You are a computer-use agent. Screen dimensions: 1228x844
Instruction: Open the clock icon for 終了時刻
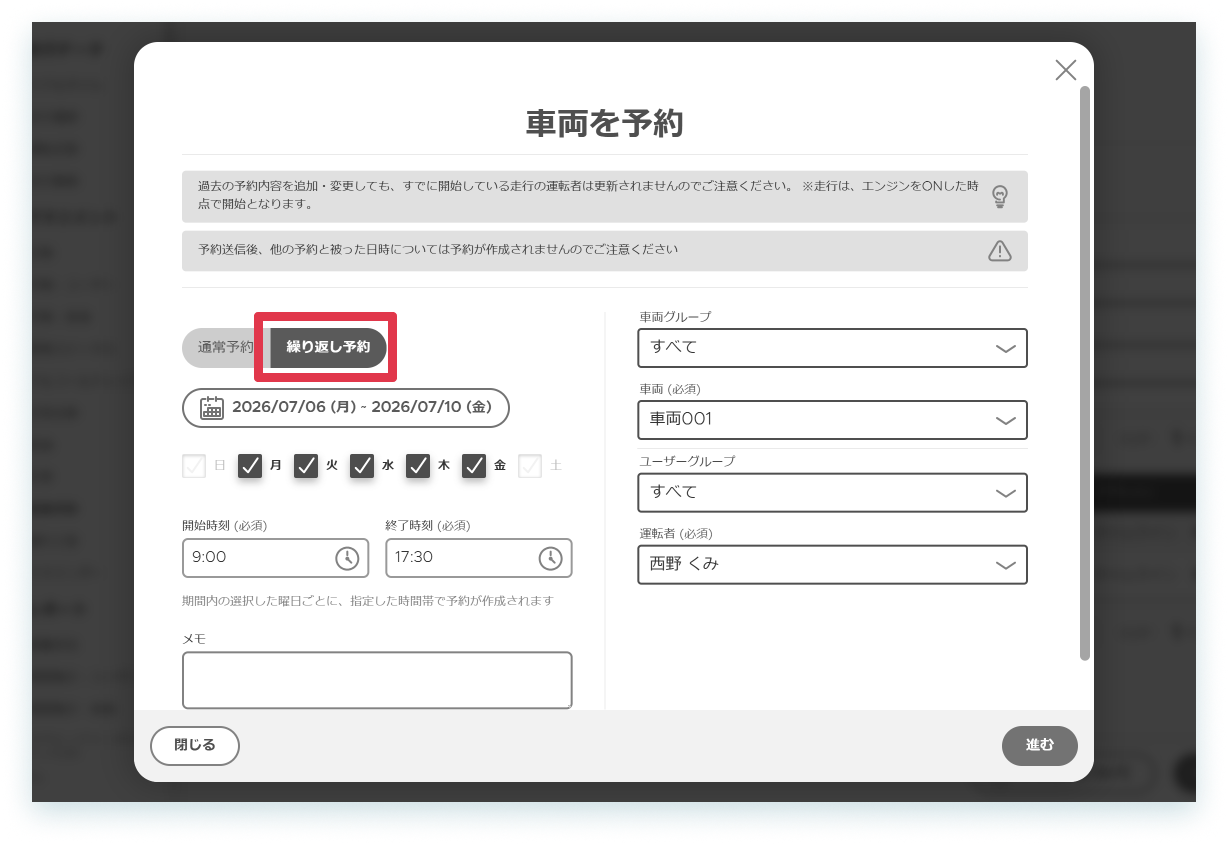550,558
